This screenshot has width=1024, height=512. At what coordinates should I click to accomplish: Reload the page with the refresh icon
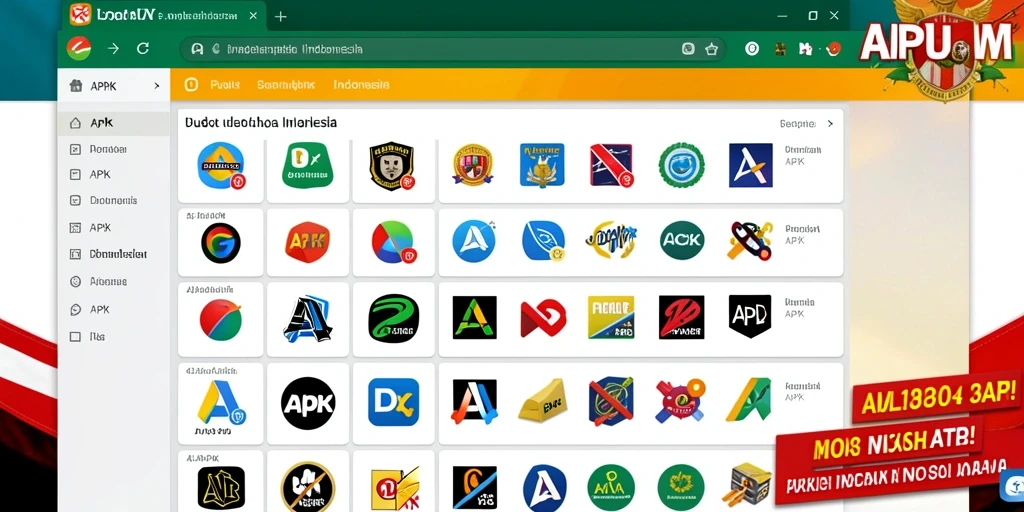tap(142, 48)
